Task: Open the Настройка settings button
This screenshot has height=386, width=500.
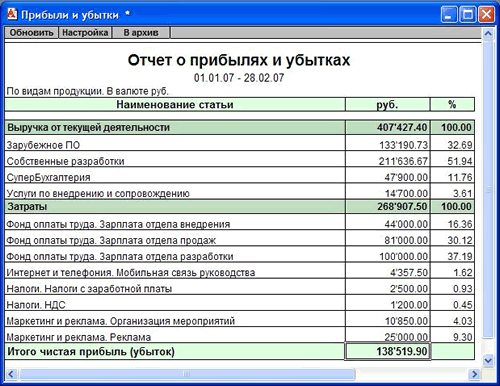Action: [x=85, y=33]
